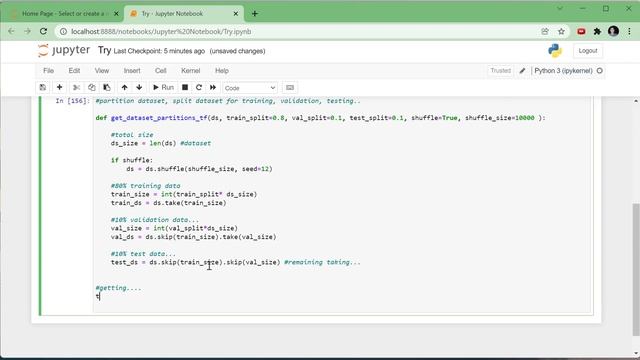Click the Python 3 (ipykernel) label
Image resolution: width=640 pixels, height=360 pixels.
pyautogui.click(x=563, y=71)
